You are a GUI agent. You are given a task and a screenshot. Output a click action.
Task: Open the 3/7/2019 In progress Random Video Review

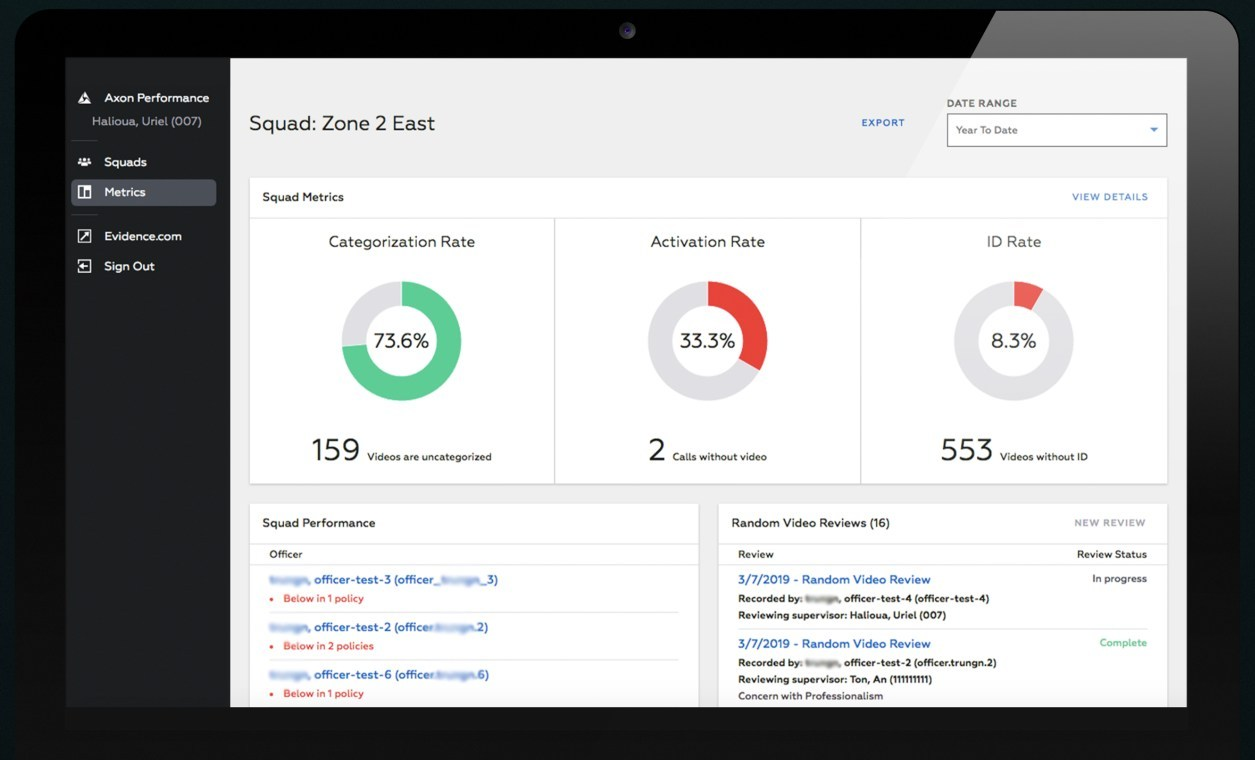pyautogui.click(x=834, y=579)
